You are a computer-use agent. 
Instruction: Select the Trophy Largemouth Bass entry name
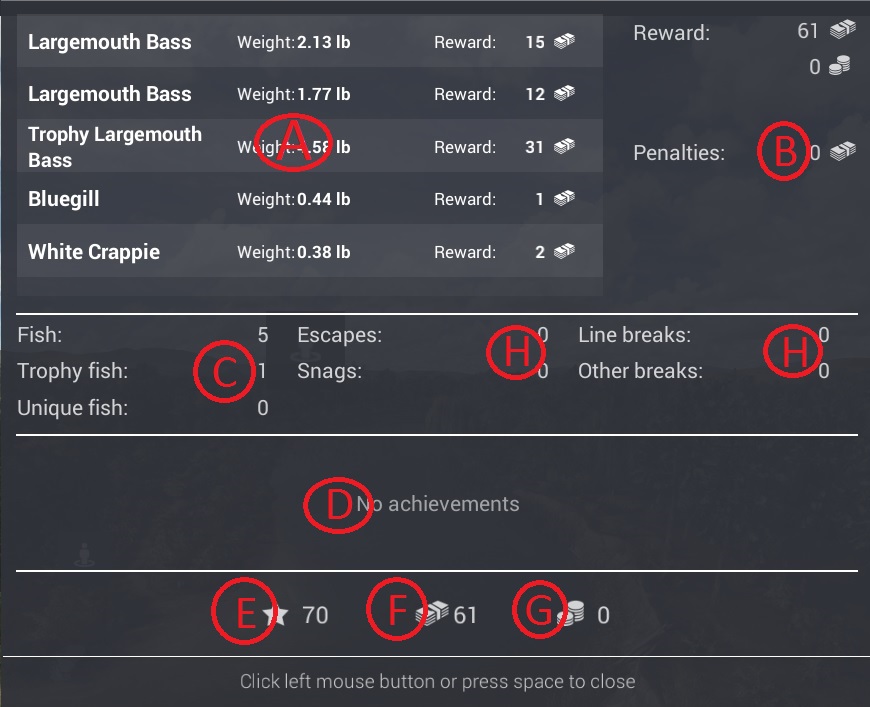(114, 147)
